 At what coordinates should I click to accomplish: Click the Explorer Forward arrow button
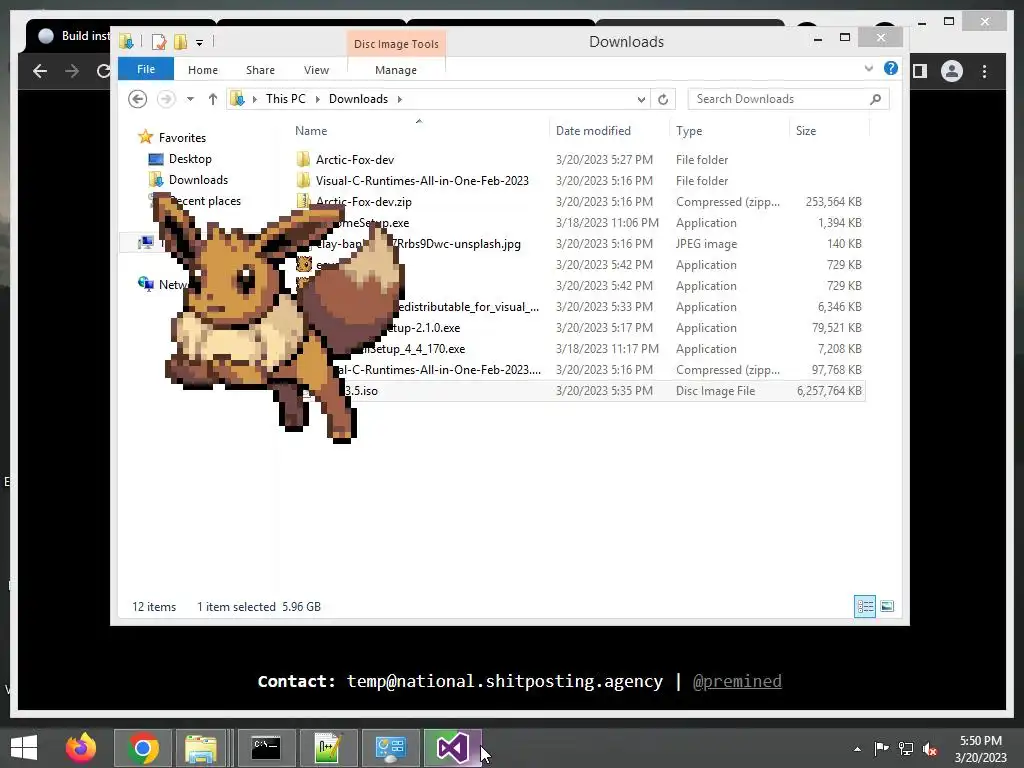(x=166, y=99)
